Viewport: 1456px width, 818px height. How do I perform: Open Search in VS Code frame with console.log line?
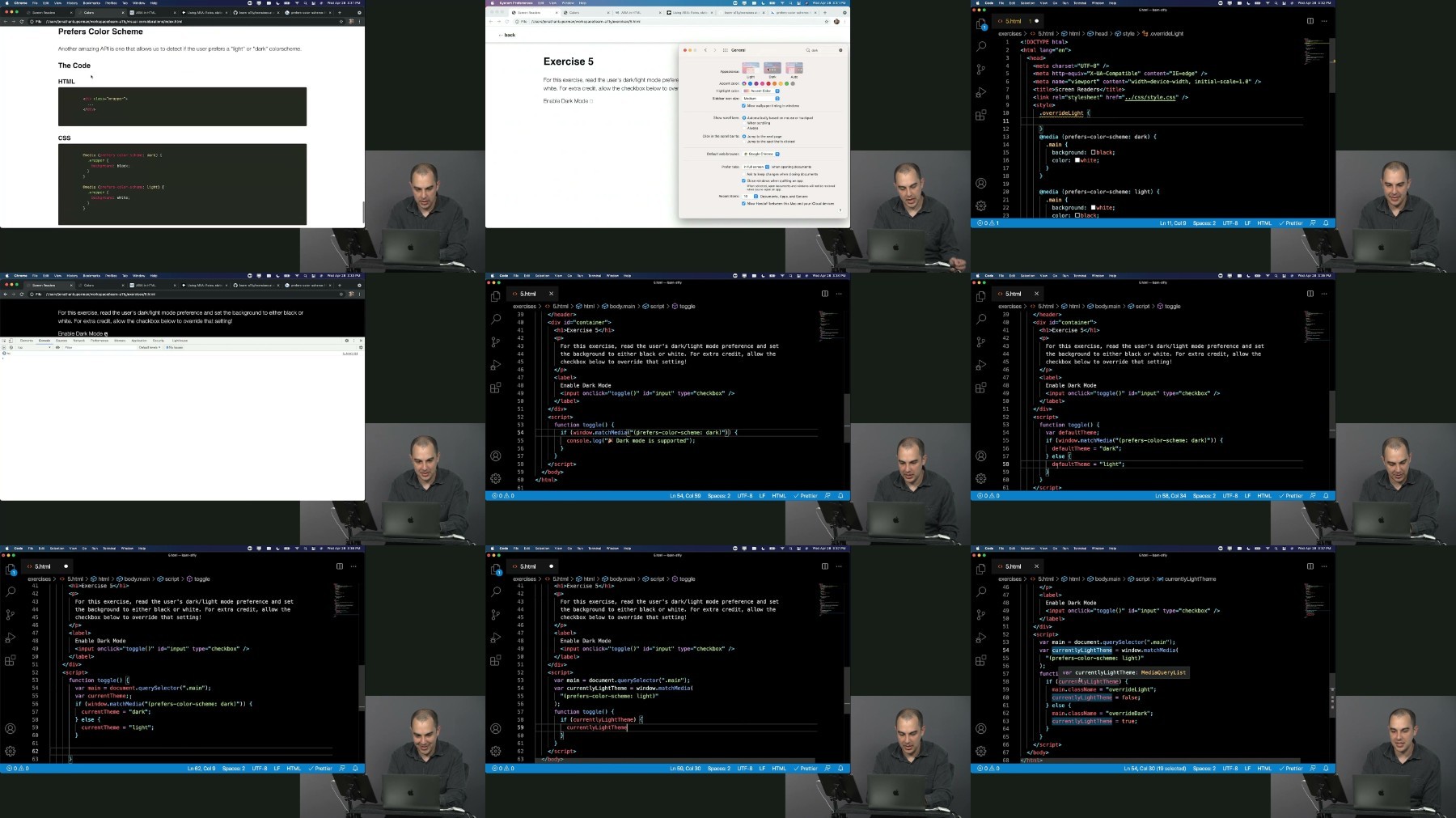pyautogui.click(x=496, y=319)
